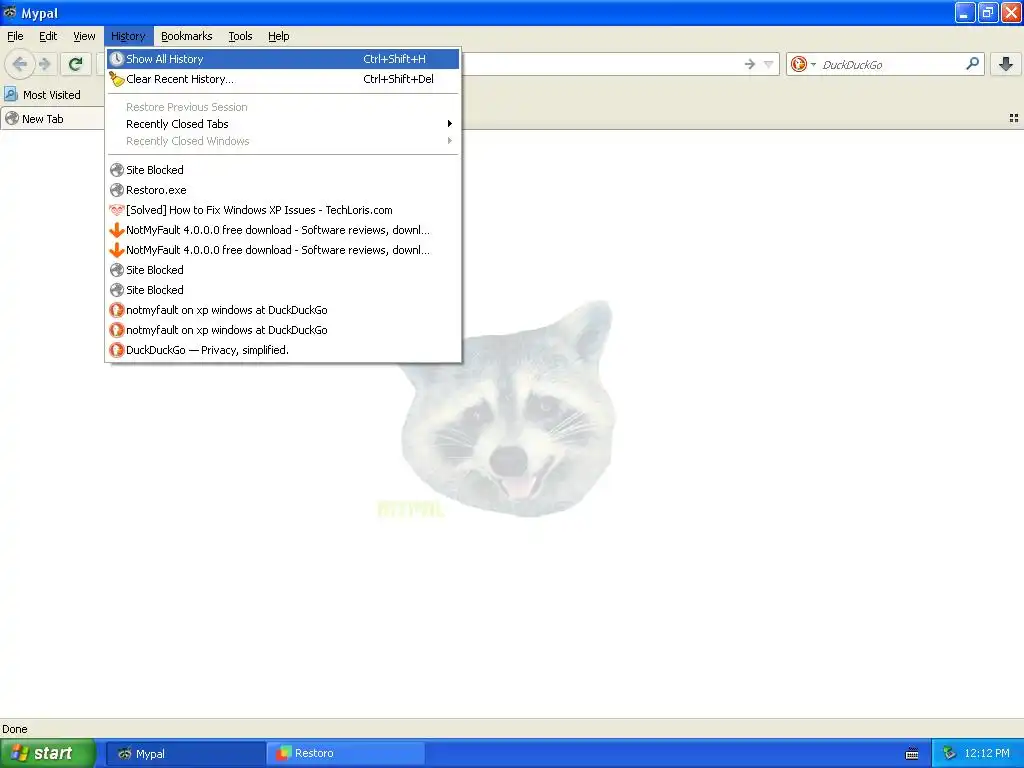Open the Restoro.exe history entry
Viewport: 1024px width, 768px height.
pos(283,190)
